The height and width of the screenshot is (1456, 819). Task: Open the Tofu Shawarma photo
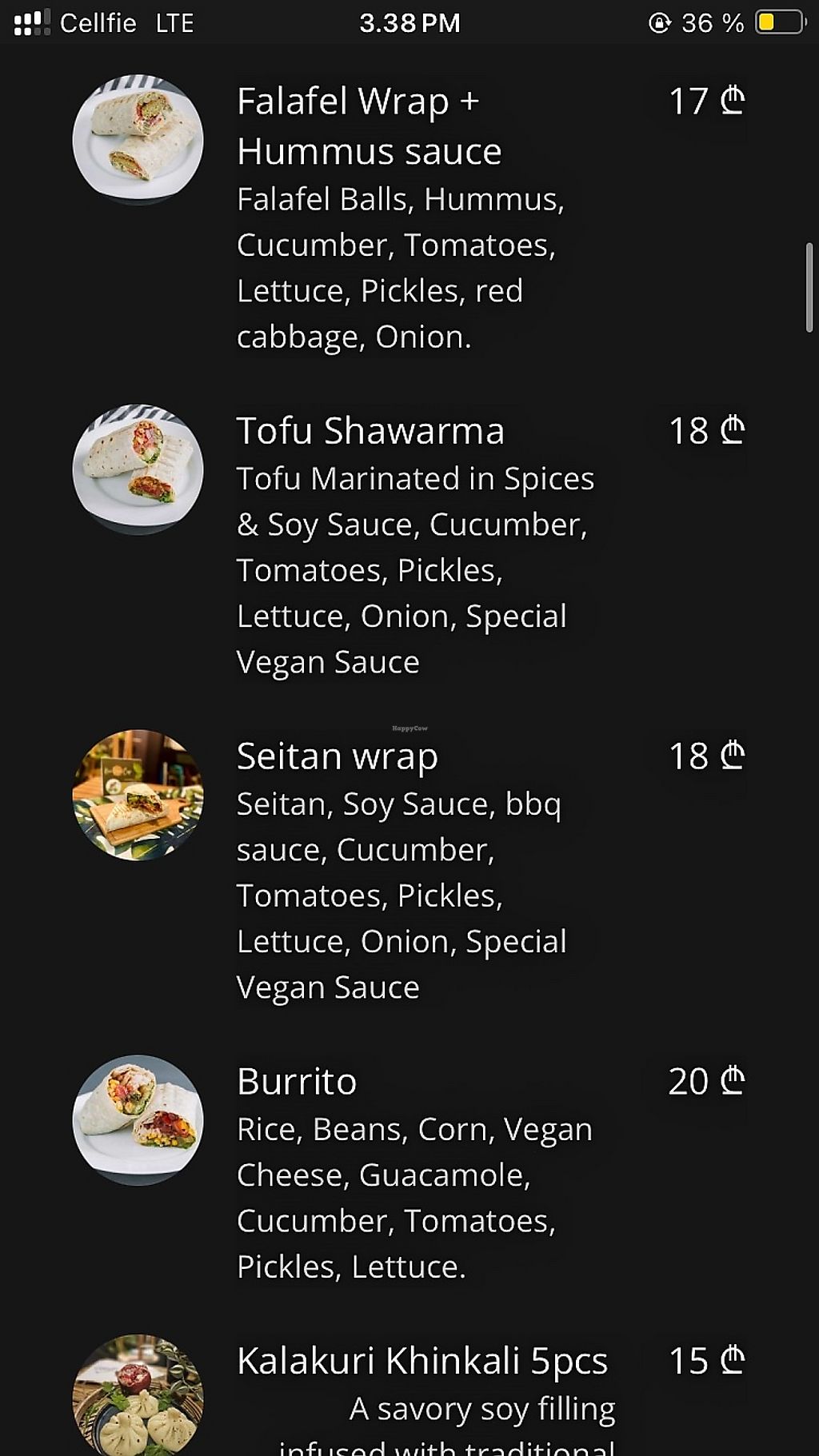[x=138, y=469]
